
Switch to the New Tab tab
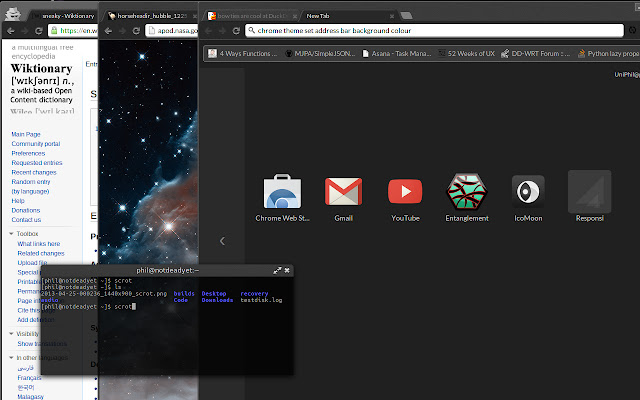click(330, 16)
